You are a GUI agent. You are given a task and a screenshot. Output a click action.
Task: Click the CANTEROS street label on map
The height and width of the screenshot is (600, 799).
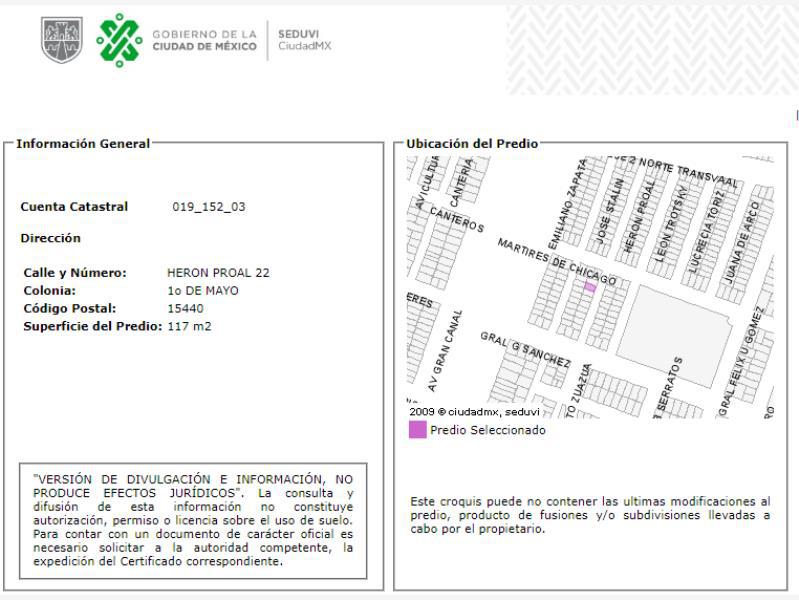pos(457,219)
